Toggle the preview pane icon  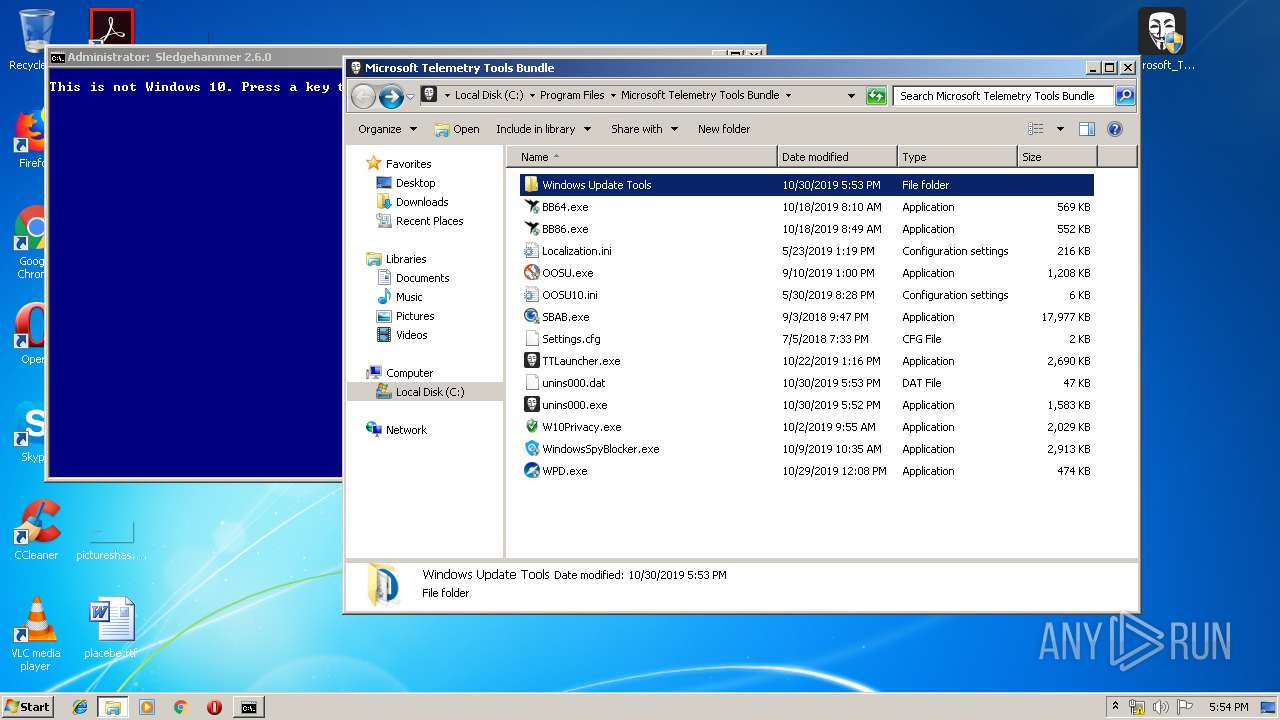[x=1087, y=129]
